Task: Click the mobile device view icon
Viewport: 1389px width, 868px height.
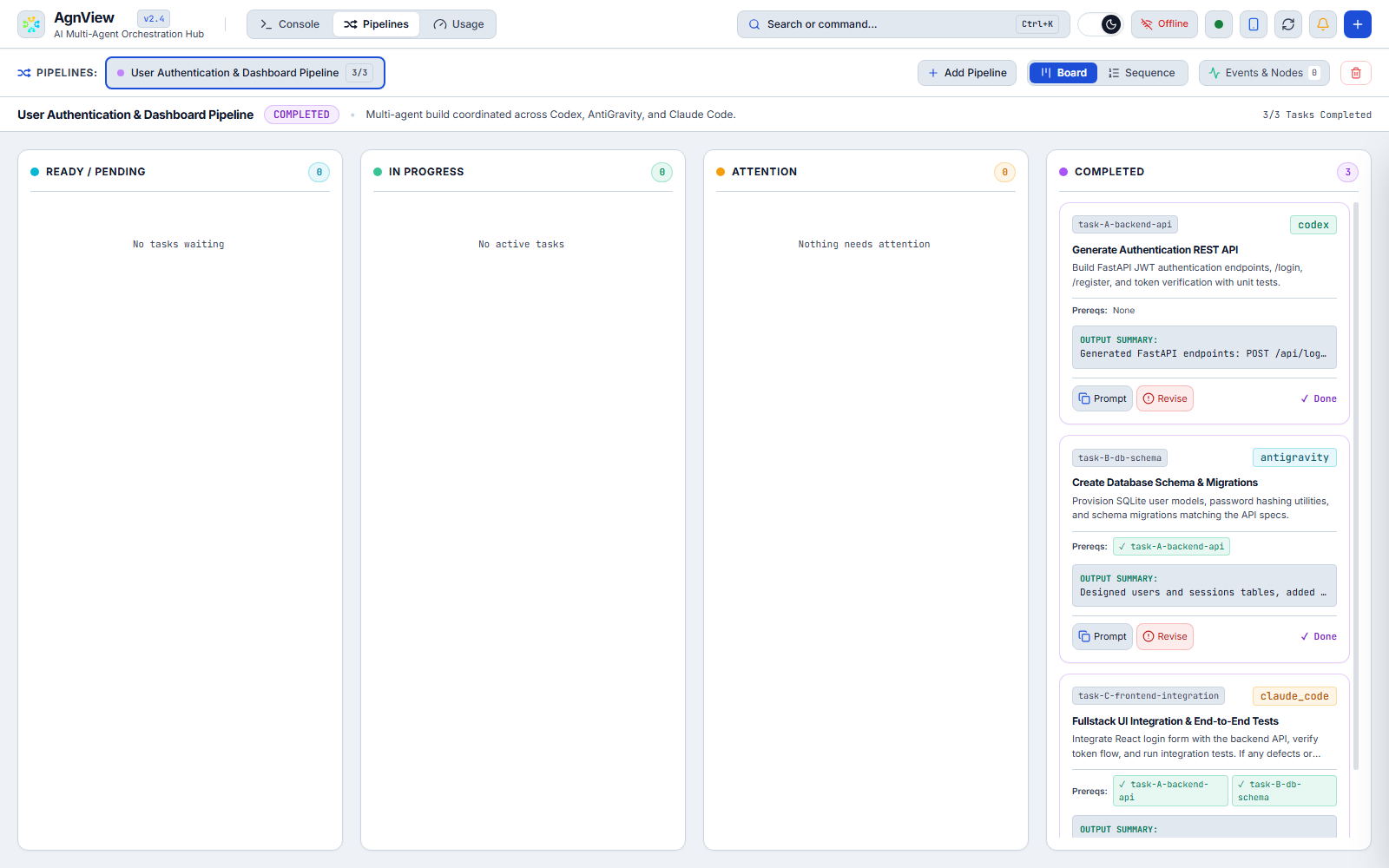Action: click(1254, 24)
